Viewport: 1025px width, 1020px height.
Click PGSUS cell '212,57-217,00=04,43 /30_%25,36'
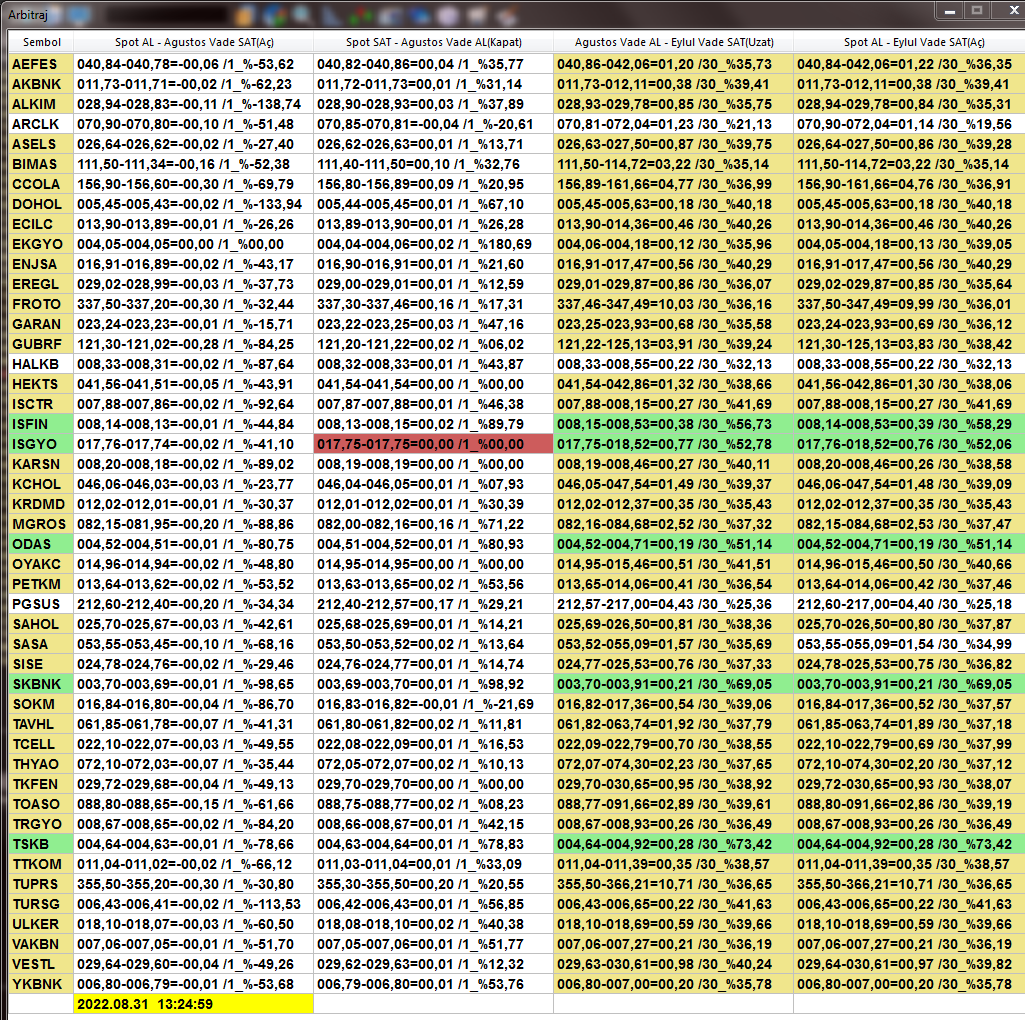pos(673,604)
